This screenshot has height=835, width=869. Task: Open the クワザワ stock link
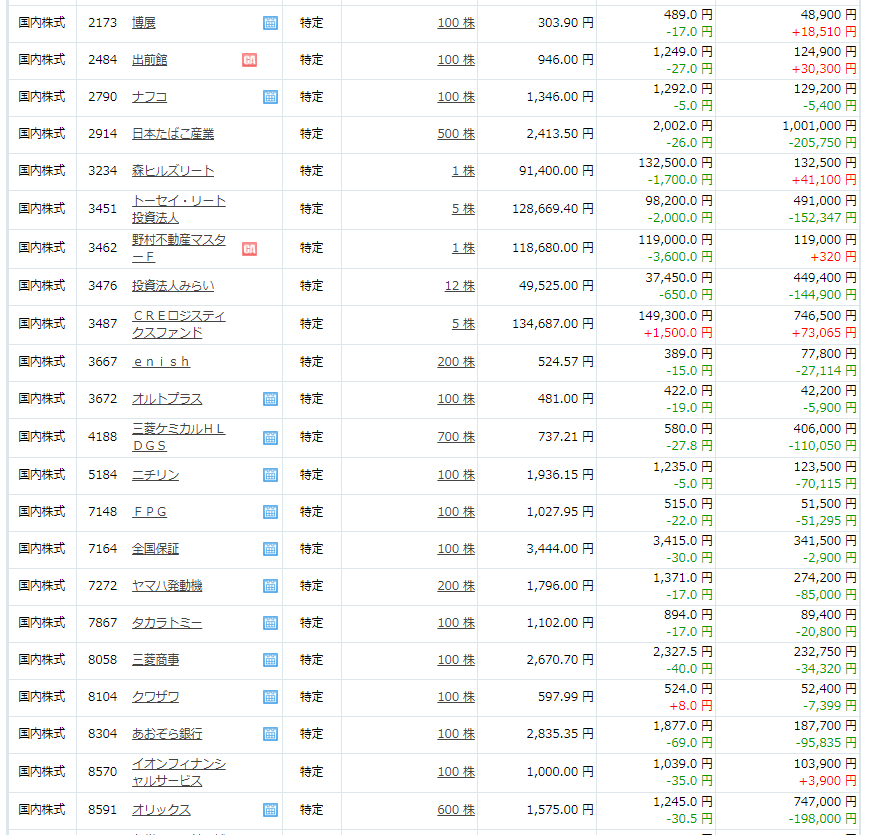[155, 697]
